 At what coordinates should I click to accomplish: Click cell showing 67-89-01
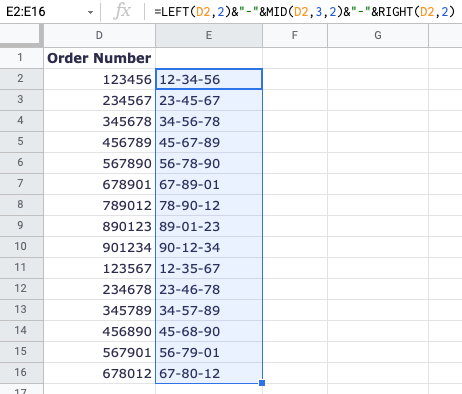209,184
